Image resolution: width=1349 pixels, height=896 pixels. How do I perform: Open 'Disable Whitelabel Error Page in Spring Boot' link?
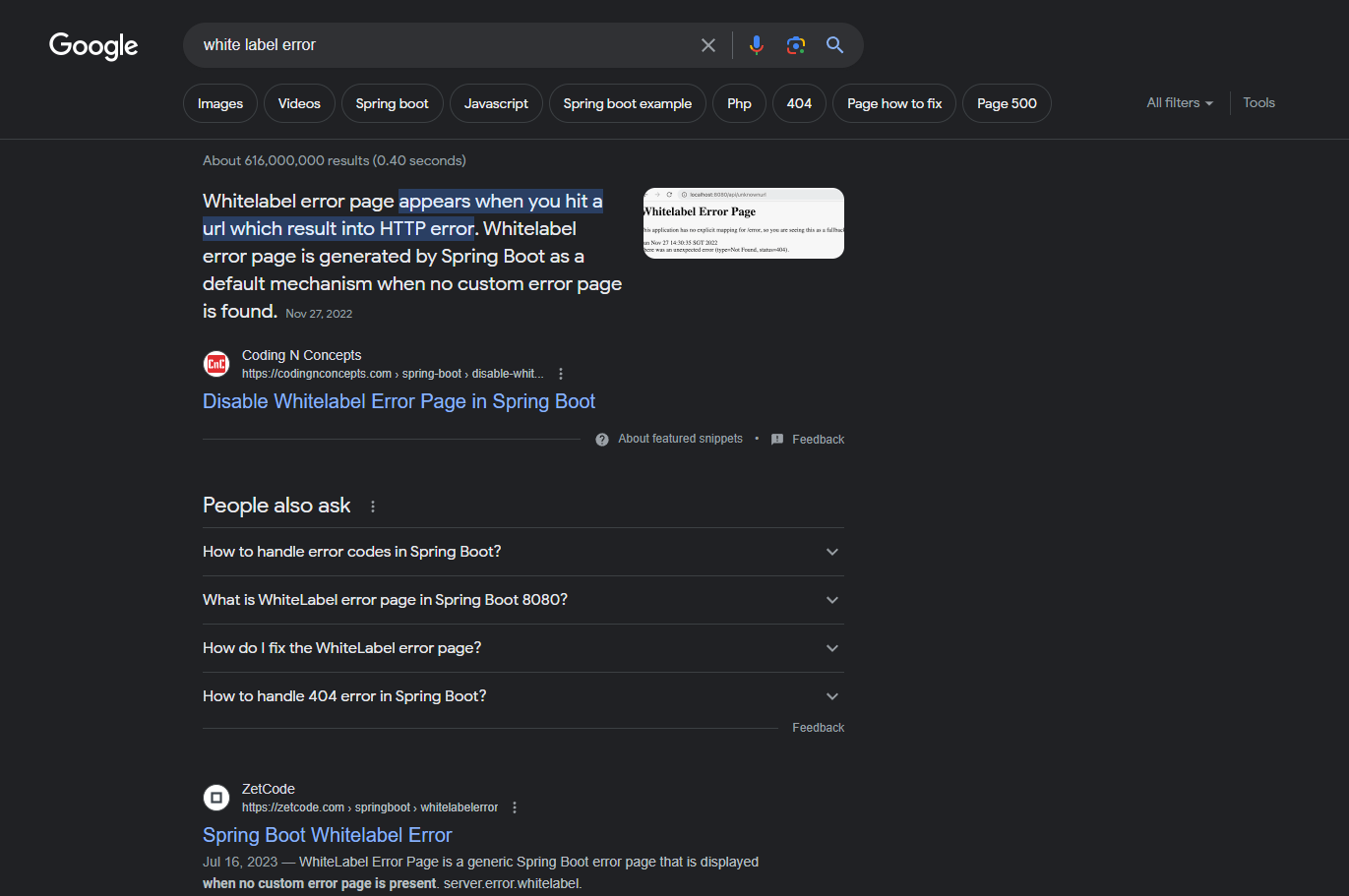click(399, 401)
